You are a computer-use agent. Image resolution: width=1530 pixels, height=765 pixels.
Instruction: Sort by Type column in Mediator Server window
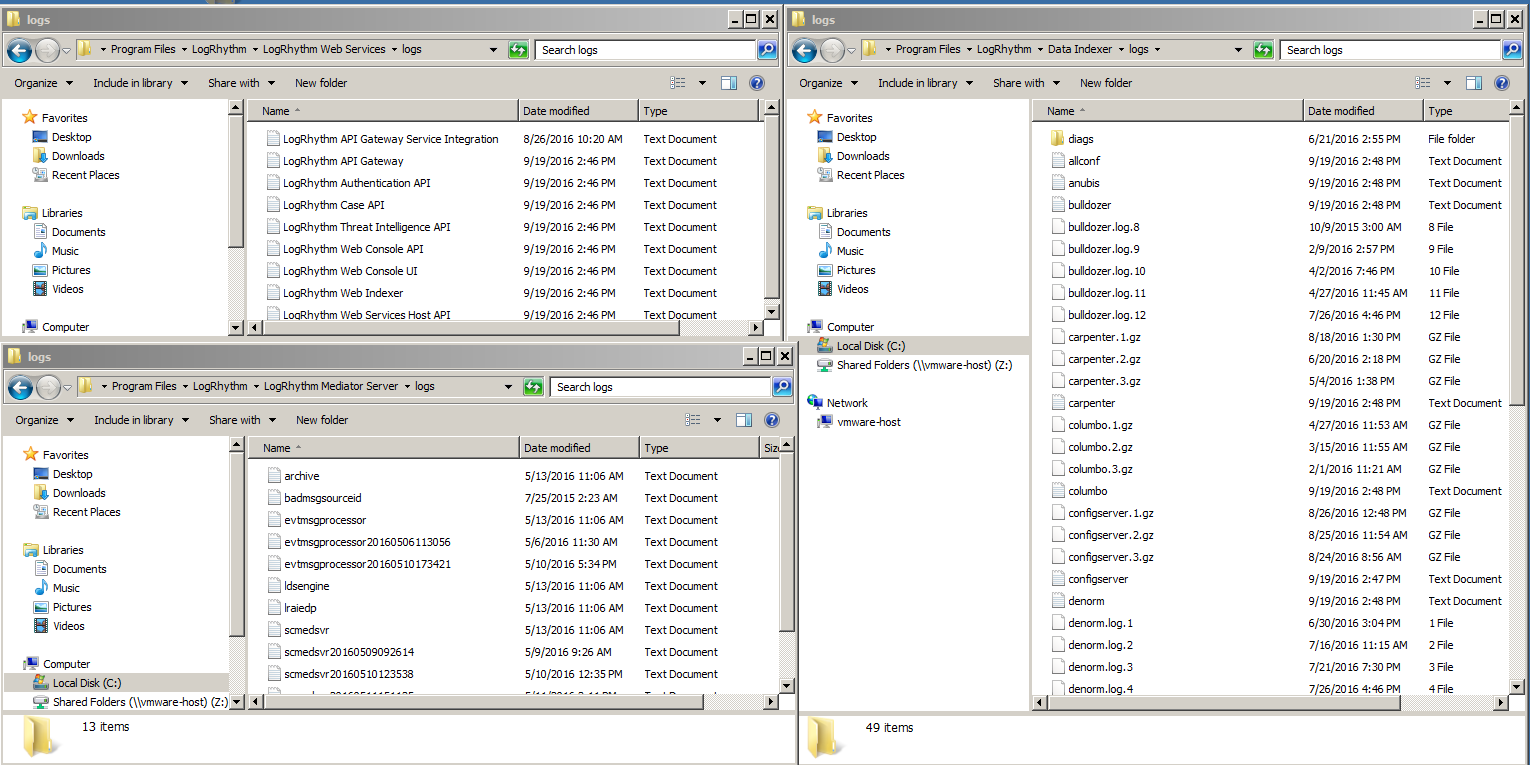(x=700, y=448)
